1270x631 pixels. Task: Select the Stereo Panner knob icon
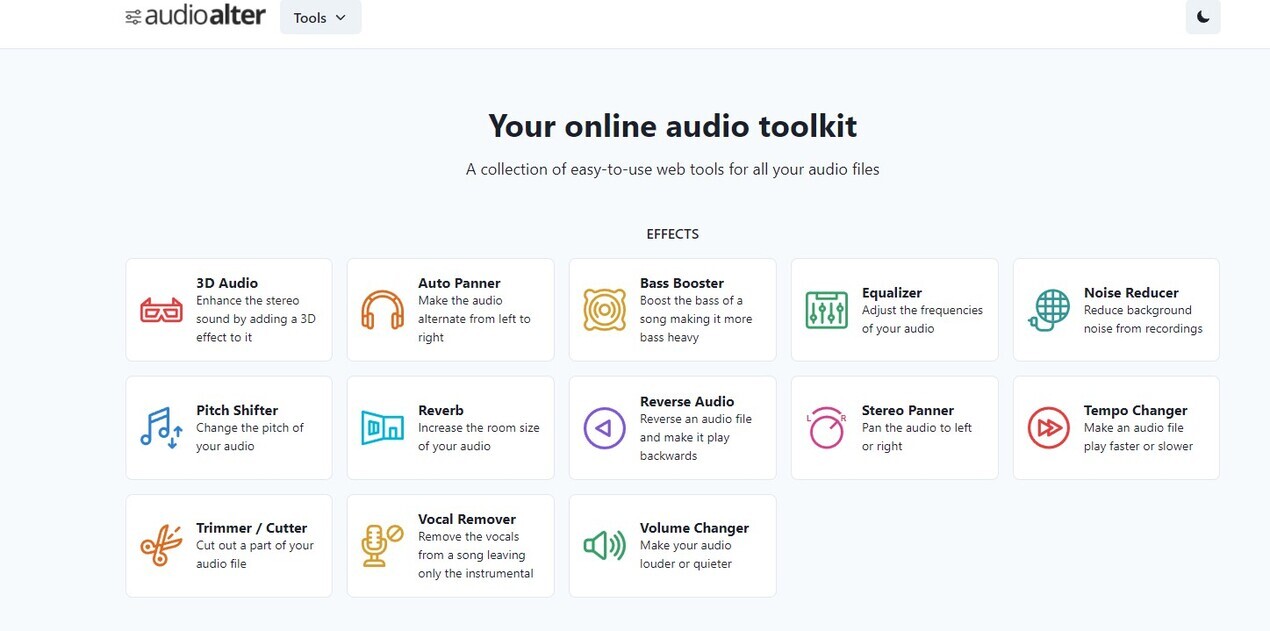[x=826, y=428]
